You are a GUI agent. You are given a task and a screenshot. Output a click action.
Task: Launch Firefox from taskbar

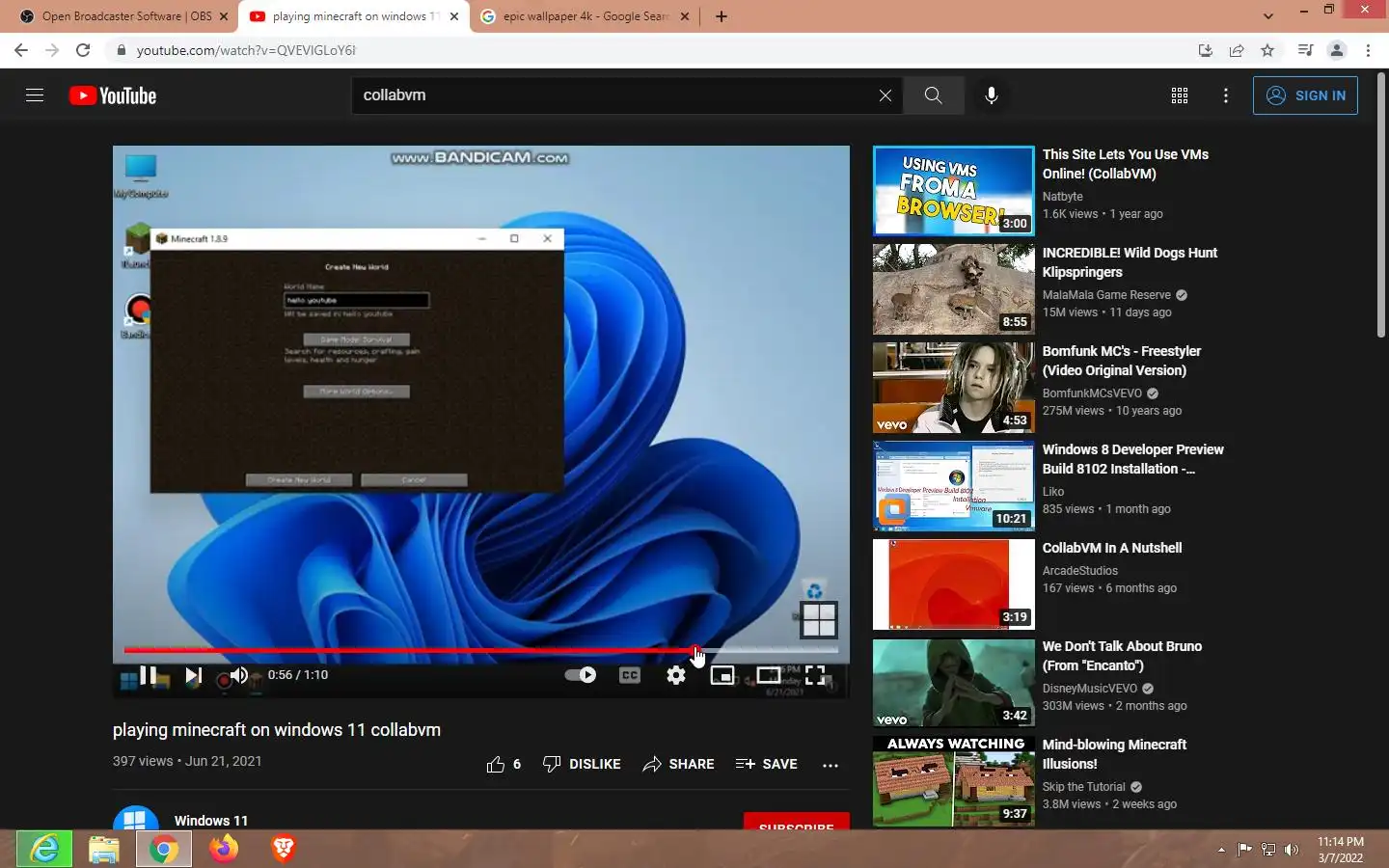(224, 849)
